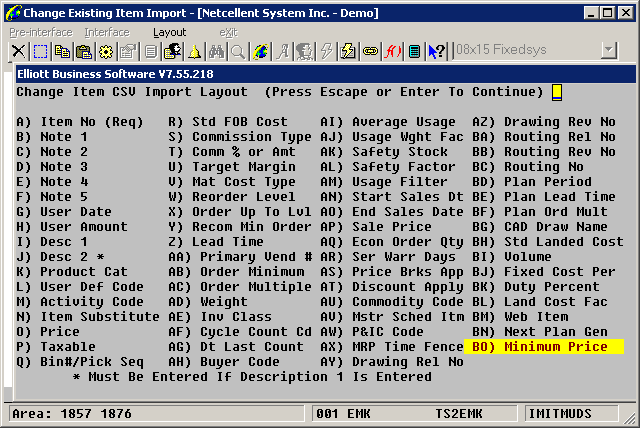The image size is (640, 428).
Task: Click the application icon in title bar
Action: (13, 13)
